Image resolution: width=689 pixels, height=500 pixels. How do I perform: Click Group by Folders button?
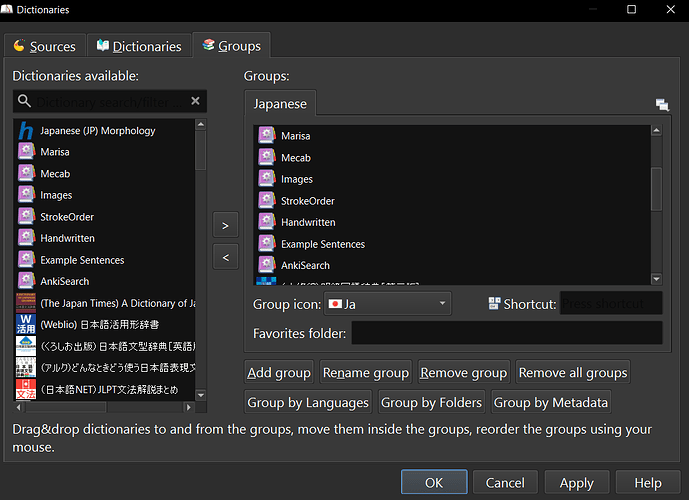click(x=432, y=402)
